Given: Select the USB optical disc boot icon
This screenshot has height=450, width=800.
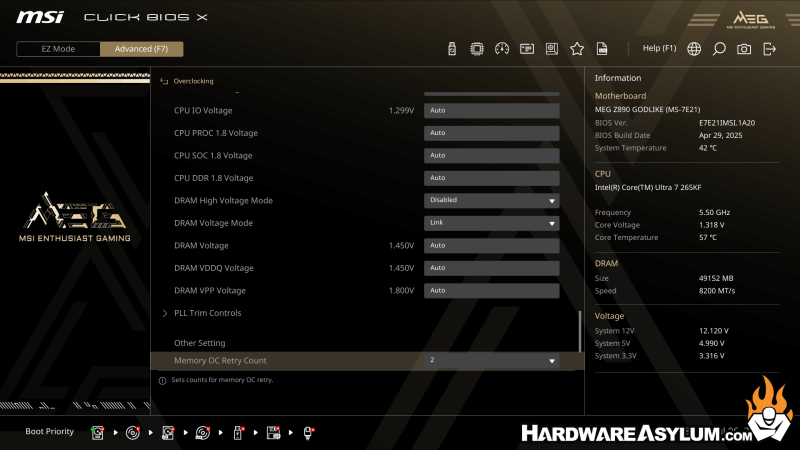Looking at the screenshot, I should pos(203,433).
